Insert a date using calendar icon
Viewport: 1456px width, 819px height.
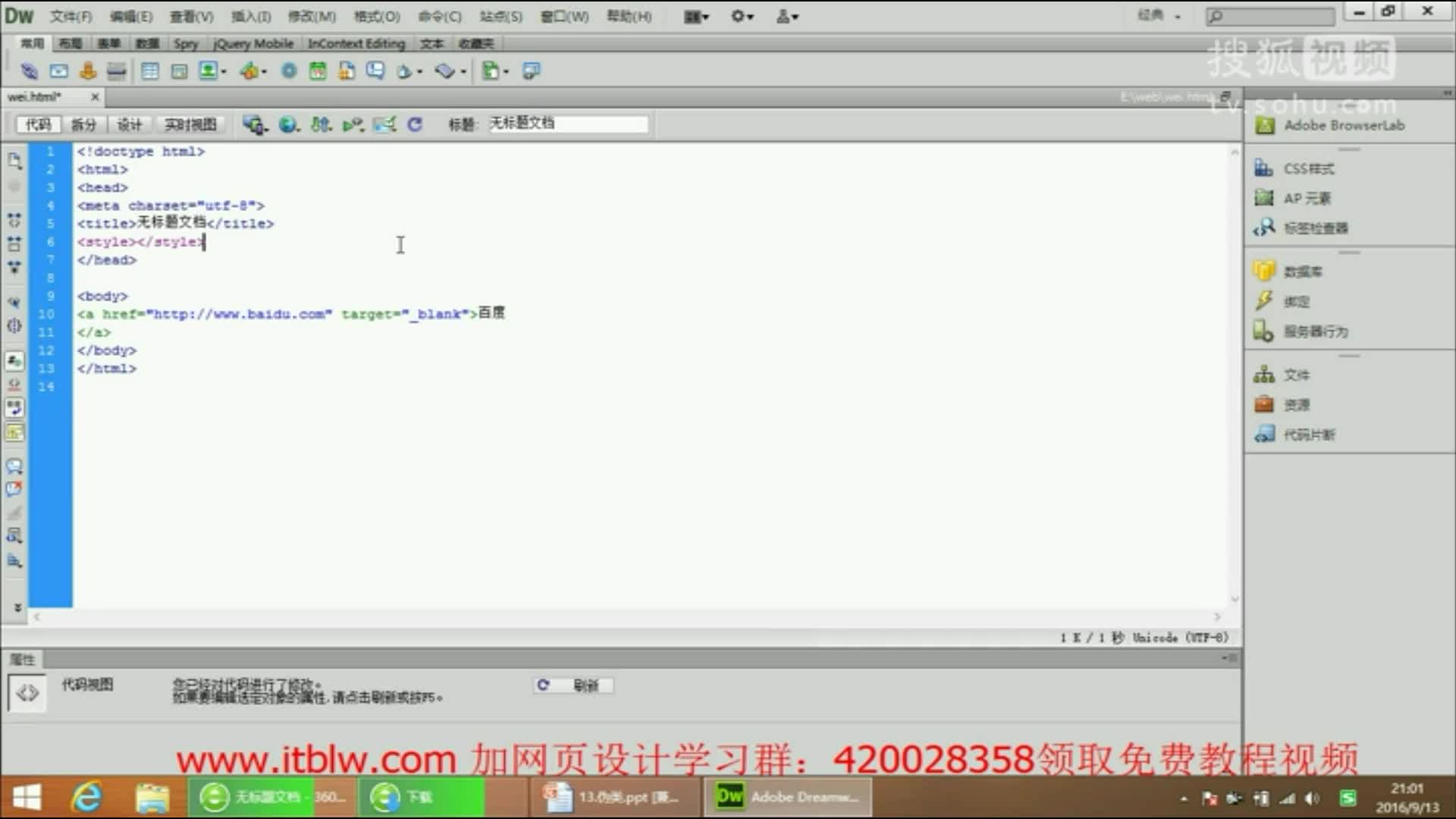click(318, 71)
